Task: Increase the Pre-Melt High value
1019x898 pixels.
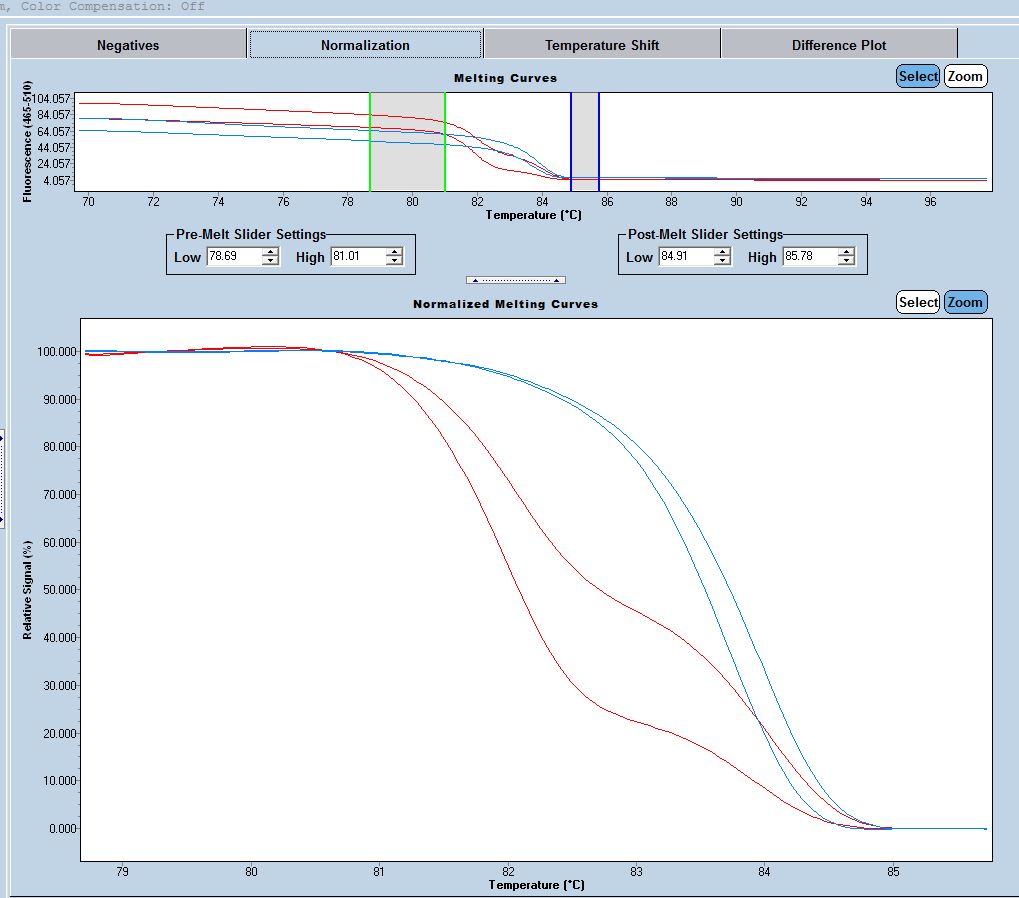Action: point(394,253)
